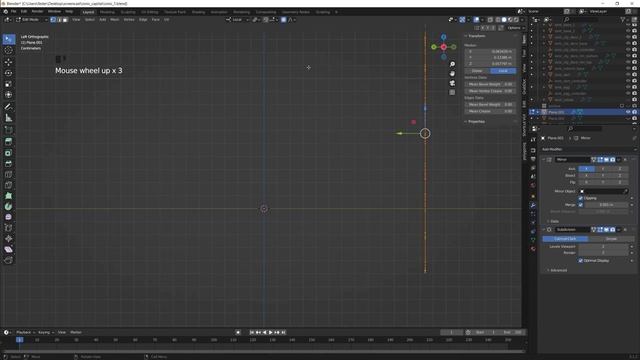640x360 pixels.
Task: Open the File menu
Action: (13, 11)
